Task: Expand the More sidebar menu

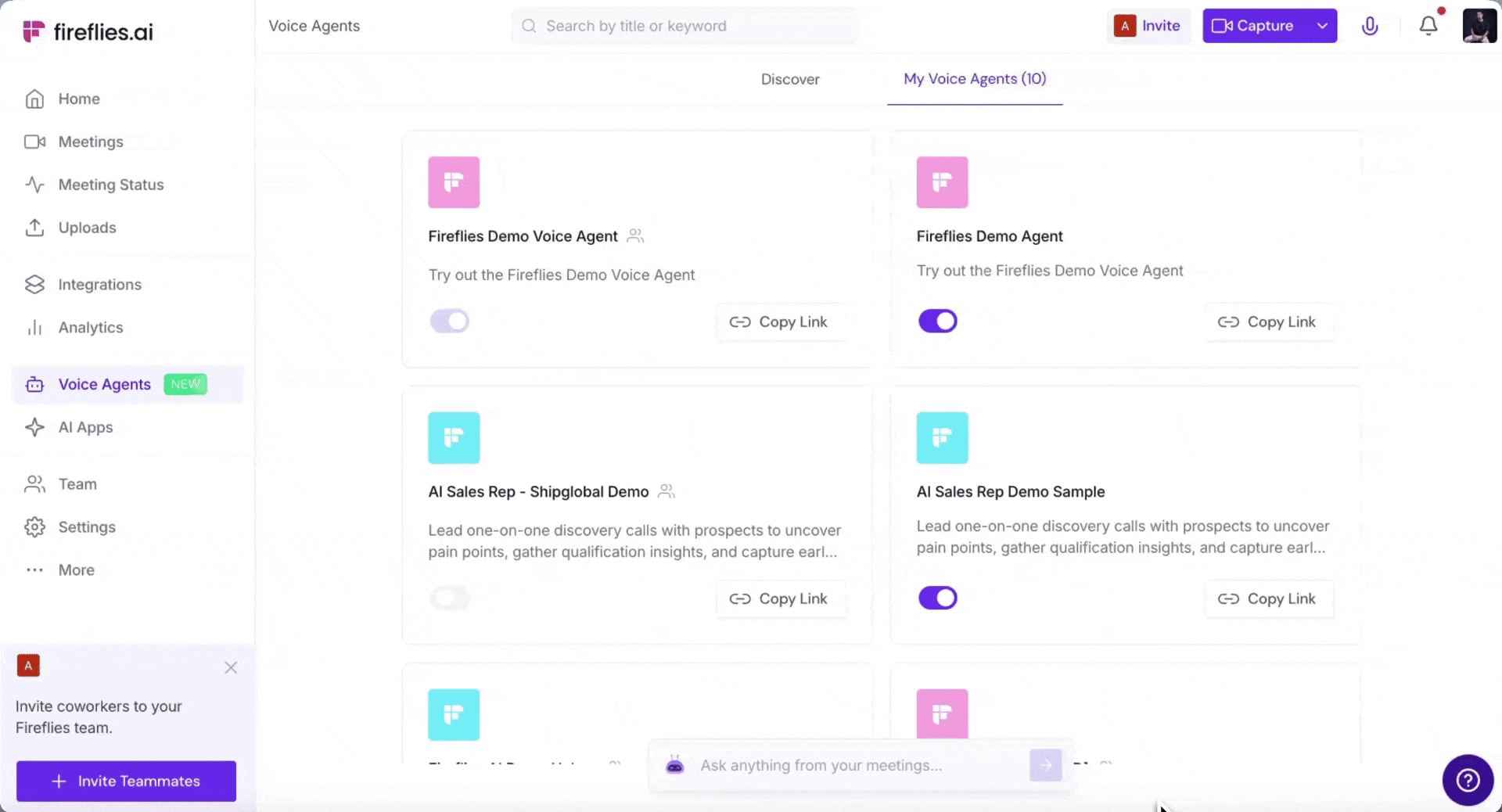Action: [76, 570]
